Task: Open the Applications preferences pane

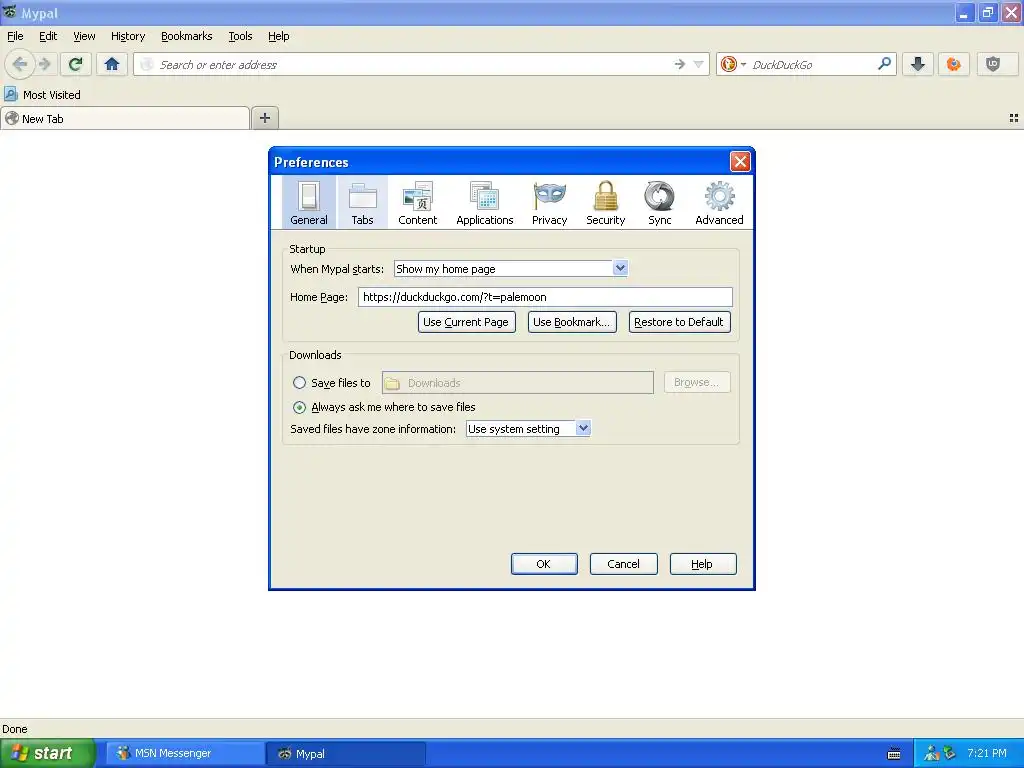Action: click(x=485, y=202)
